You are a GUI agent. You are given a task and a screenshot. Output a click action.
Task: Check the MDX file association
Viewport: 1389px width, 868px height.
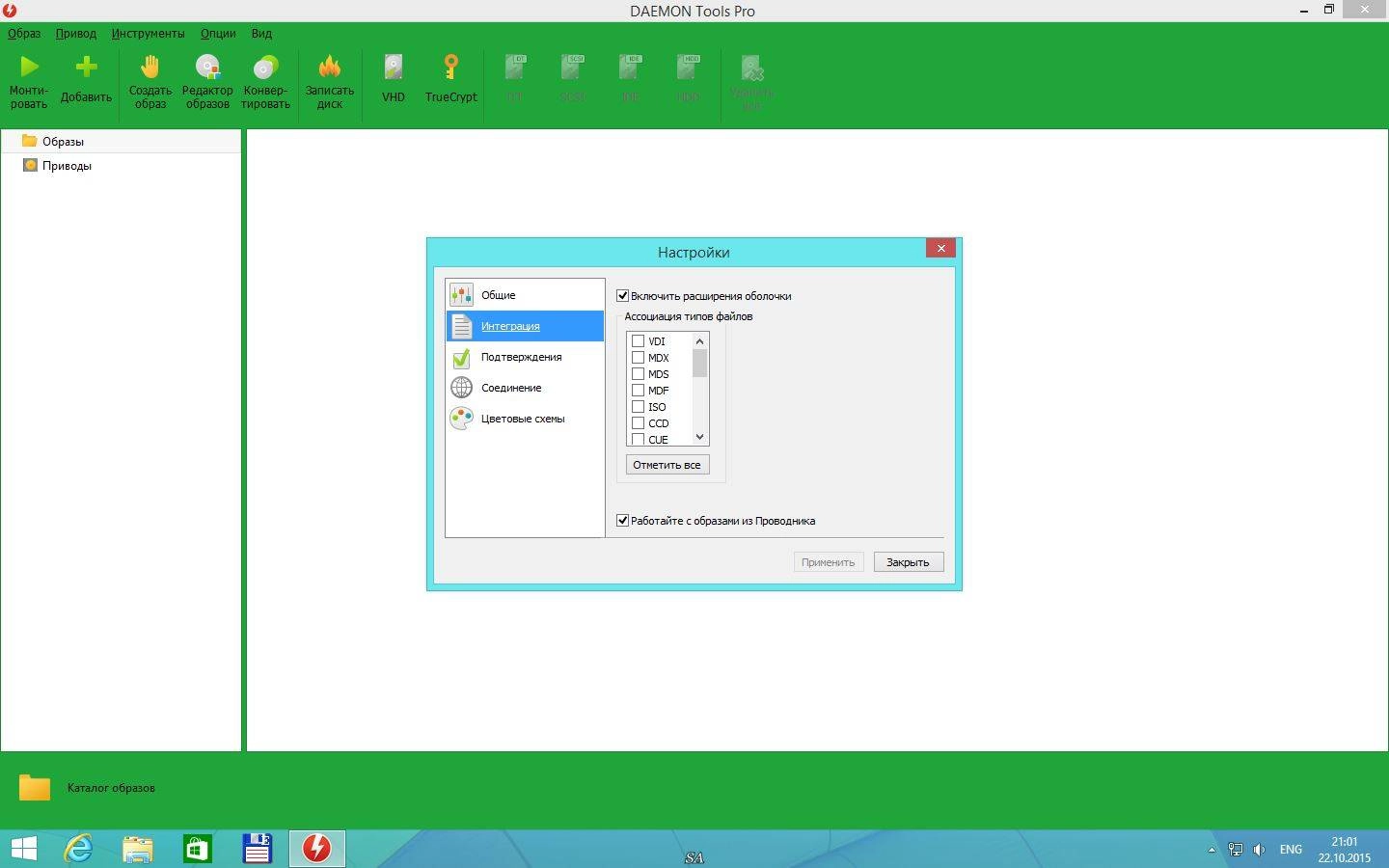coord(638,357)
